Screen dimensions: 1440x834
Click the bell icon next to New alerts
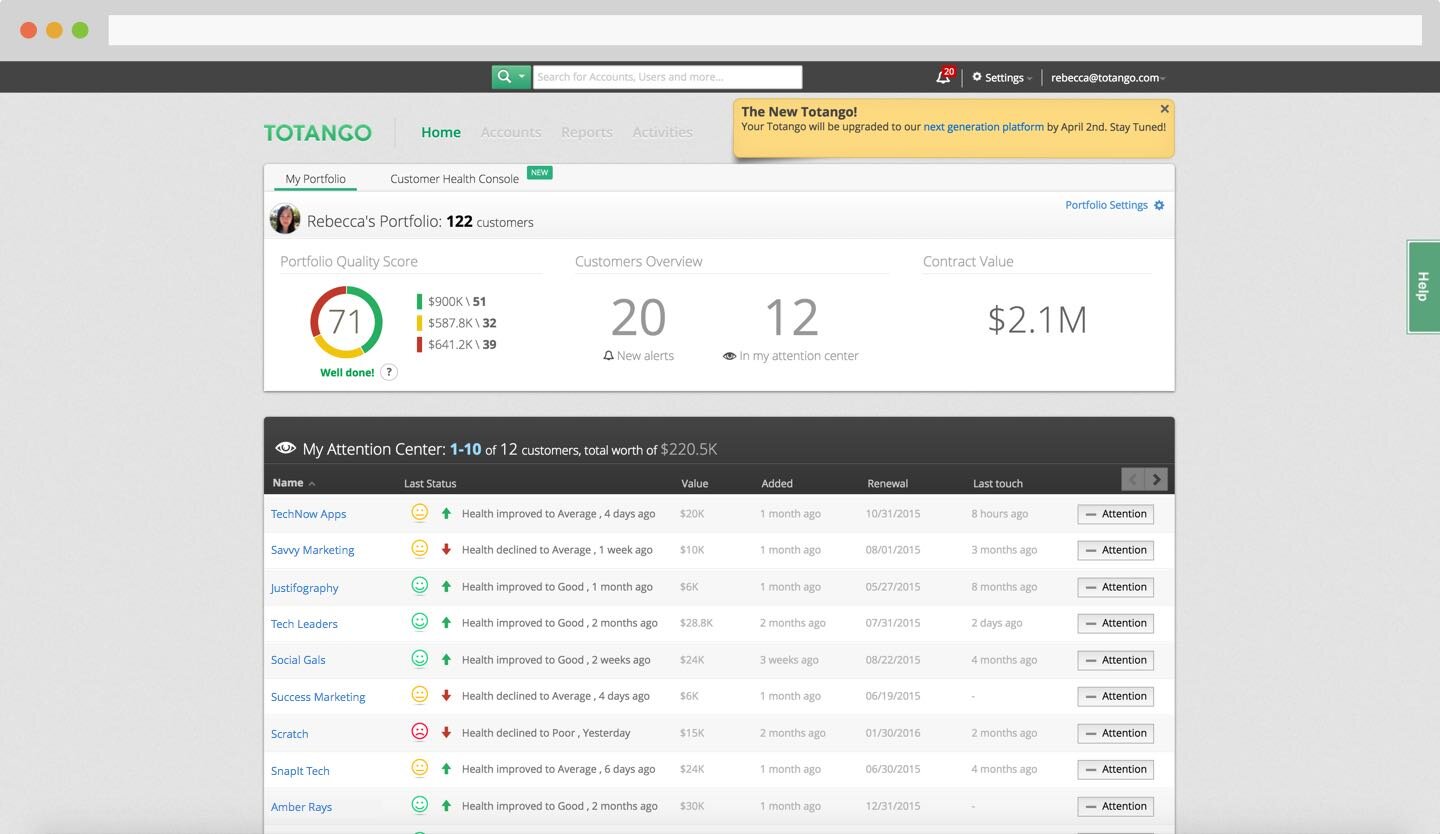point(608,355)
